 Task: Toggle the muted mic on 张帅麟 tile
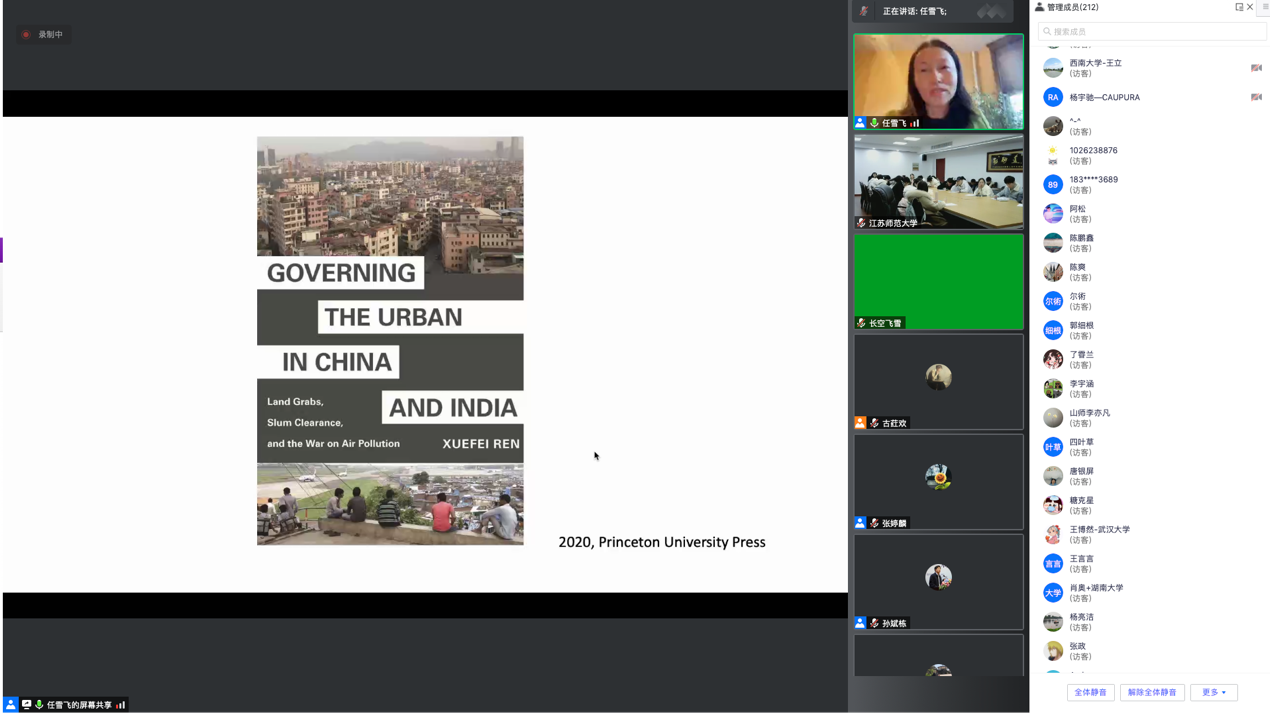coord(874,523)
